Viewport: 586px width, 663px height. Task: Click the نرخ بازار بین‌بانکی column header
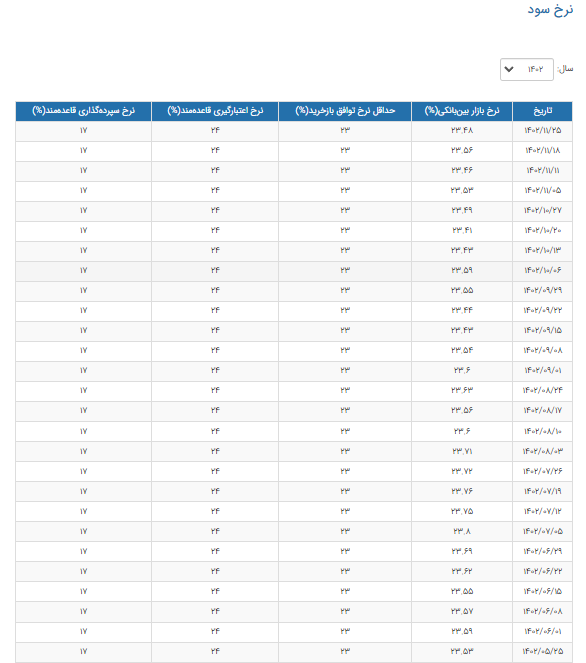462,111
